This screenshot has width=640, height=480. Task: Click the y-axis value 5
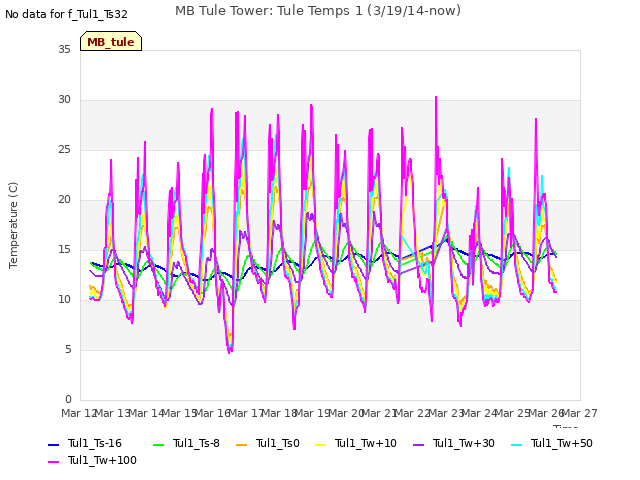pos(68,349)
